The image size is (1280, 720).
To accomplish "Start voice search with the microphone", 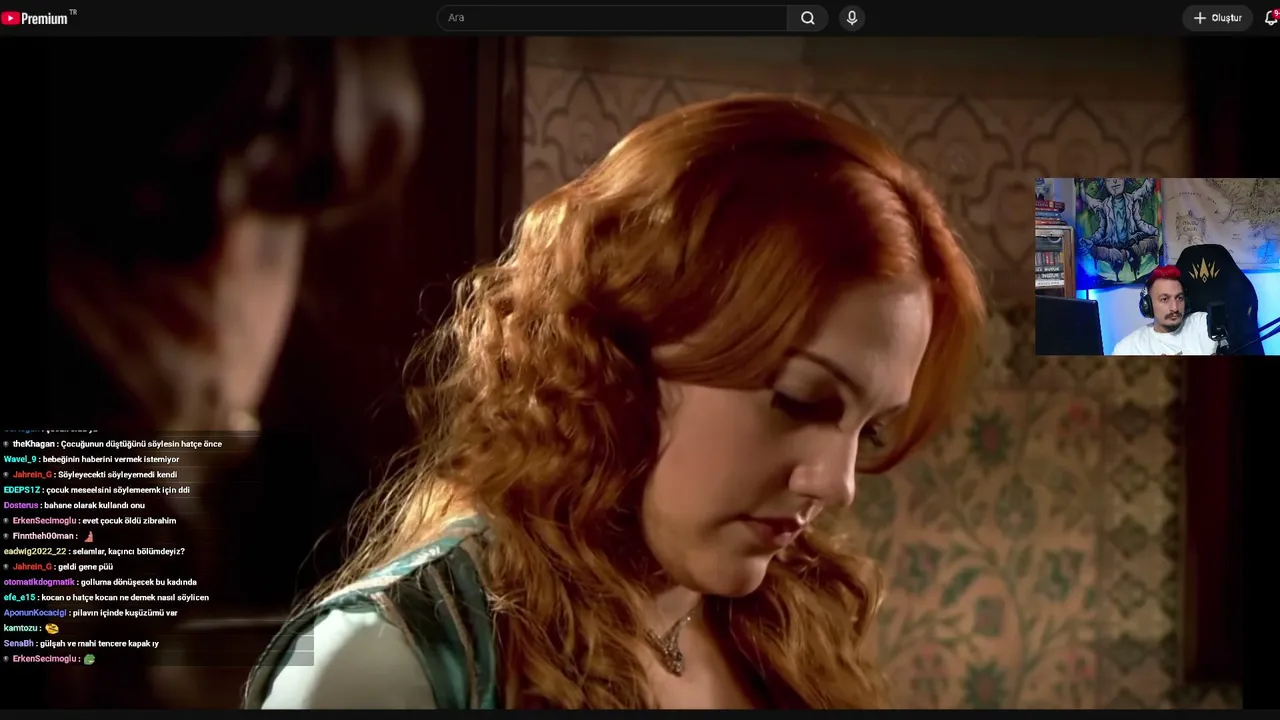I will [852, 18].
